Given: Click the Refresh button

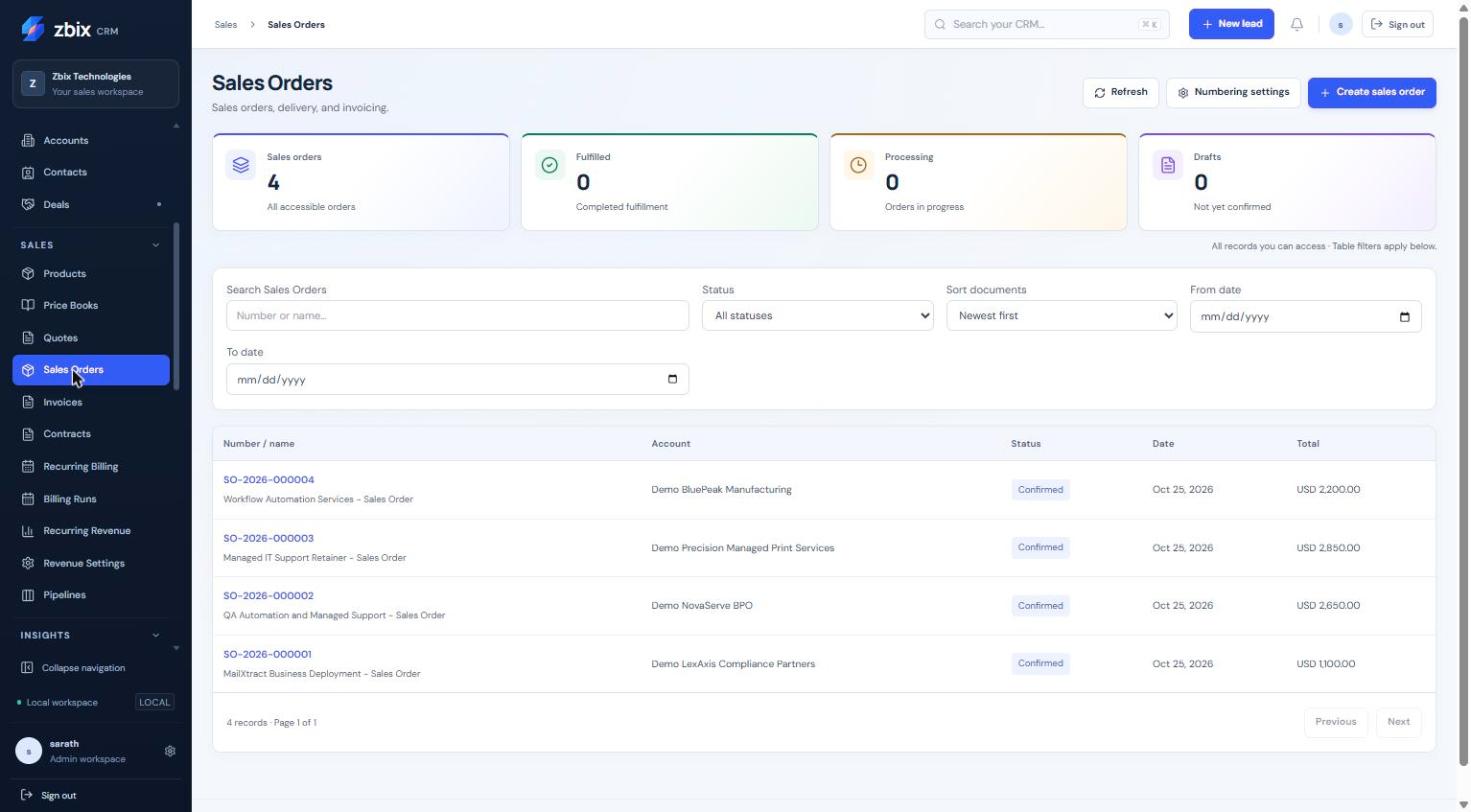Looking at the screenshot, I should coord(1121,93).
